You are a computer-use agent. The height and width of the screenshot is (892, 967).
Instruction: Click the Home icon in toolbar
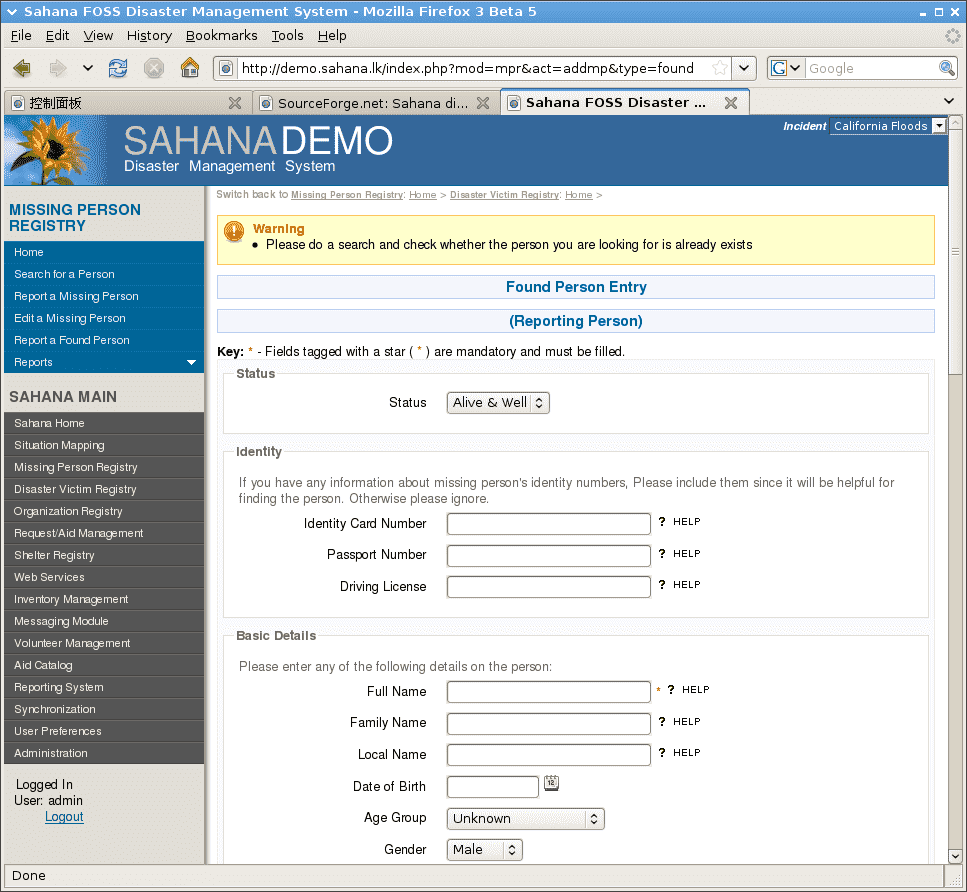[x=190, y=67]
